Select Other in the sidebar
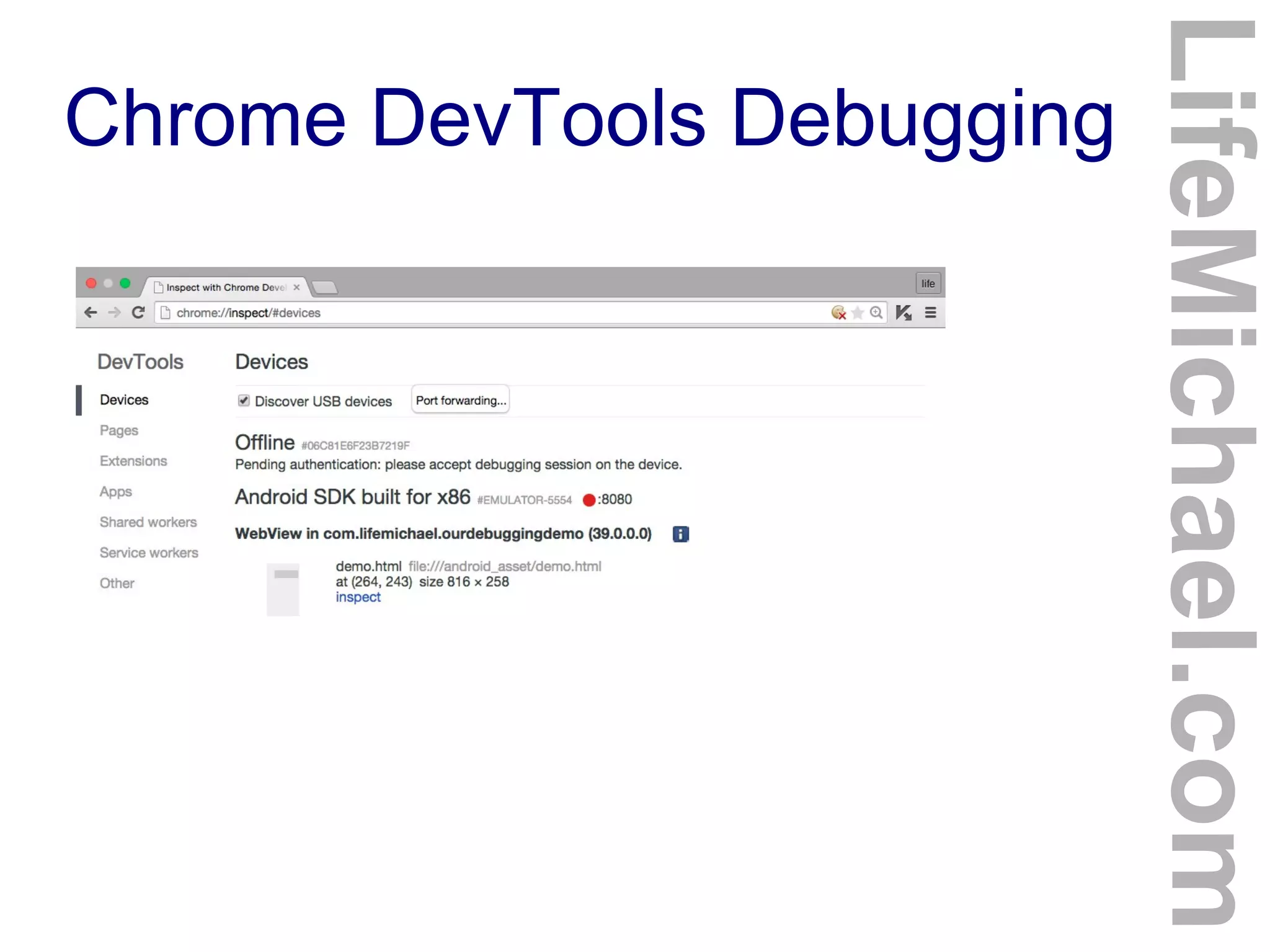The image size is (1270, 952). point(117,583)
